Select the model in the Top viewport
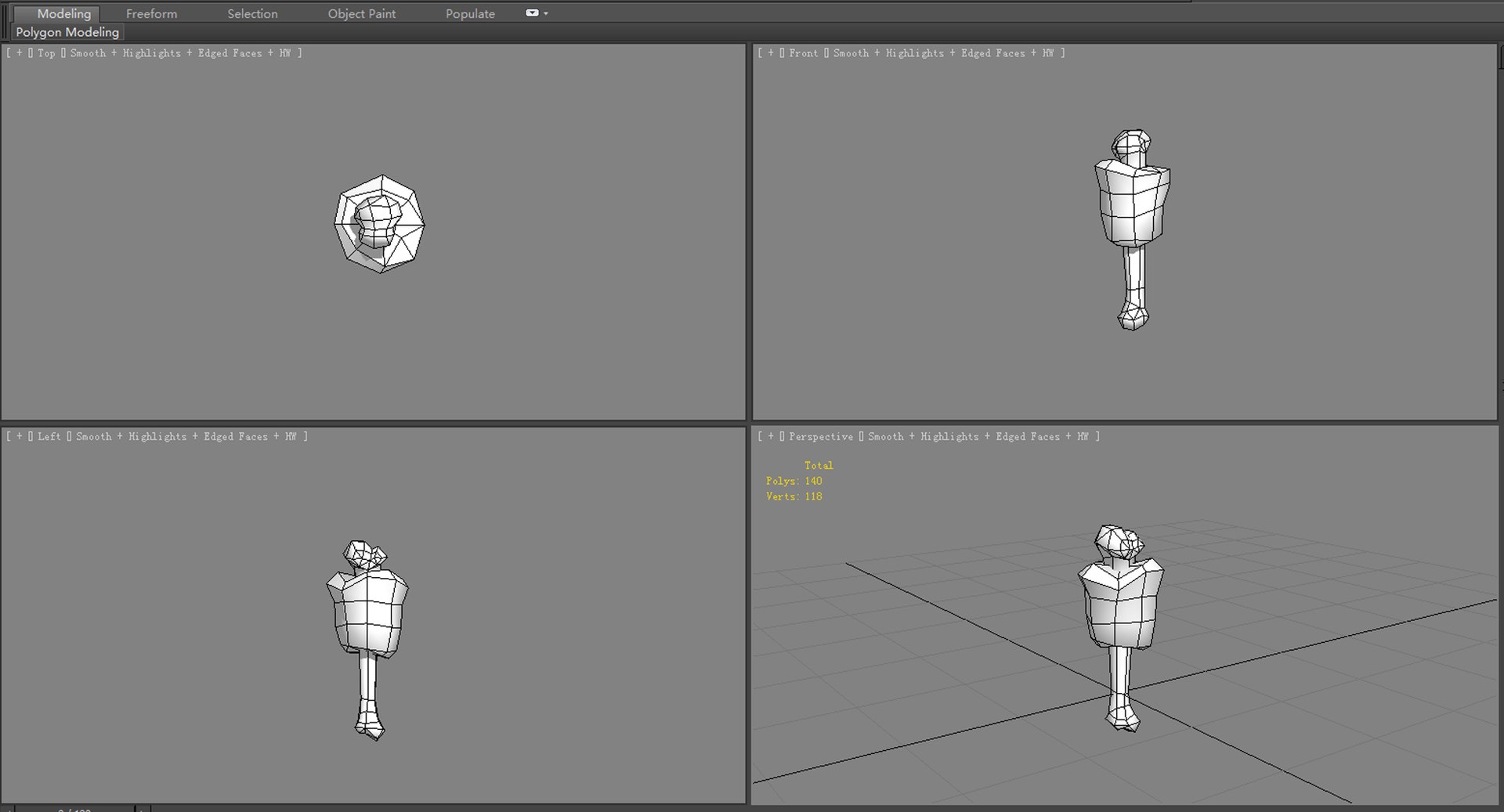Viewport: 1504px width, 812px height. point(380,224)
